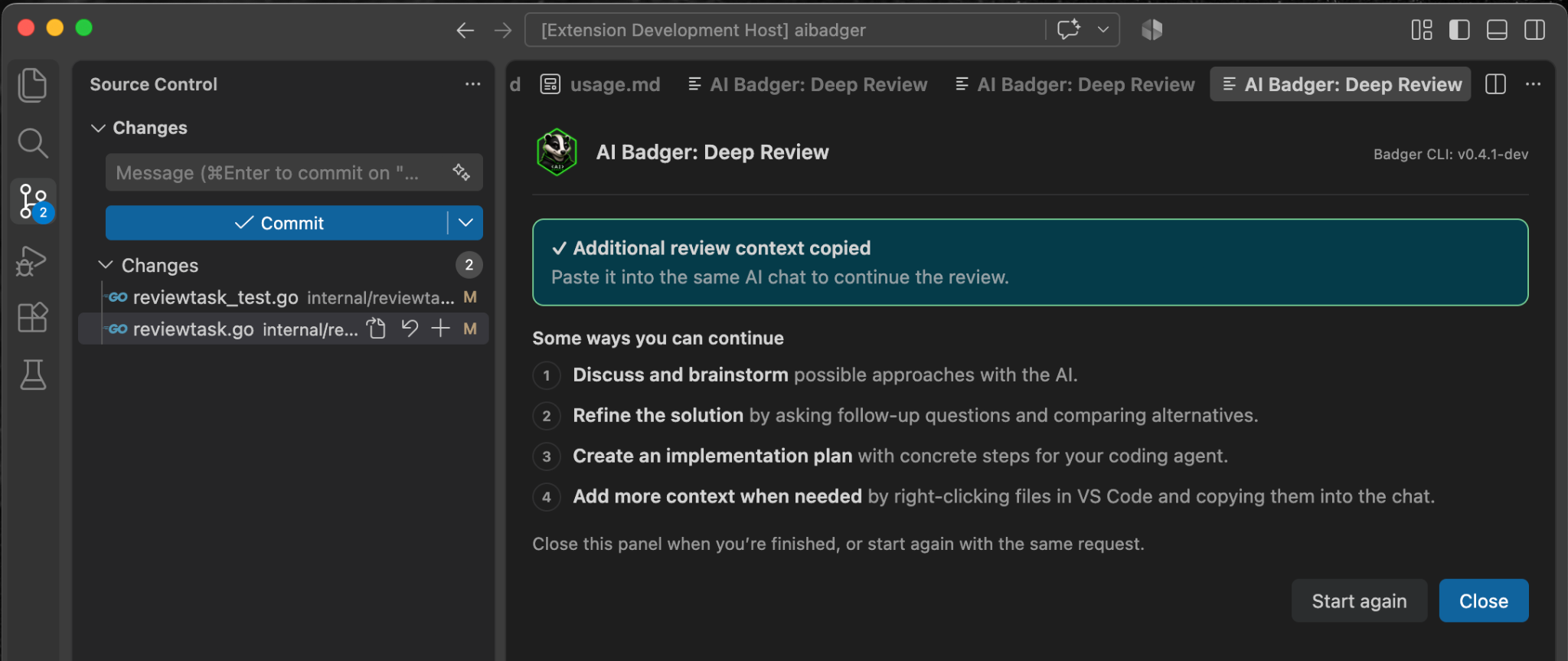1568x661 pixels.
Task: Toggle primary side bar visibility
Action: (x=1459, y=30)
